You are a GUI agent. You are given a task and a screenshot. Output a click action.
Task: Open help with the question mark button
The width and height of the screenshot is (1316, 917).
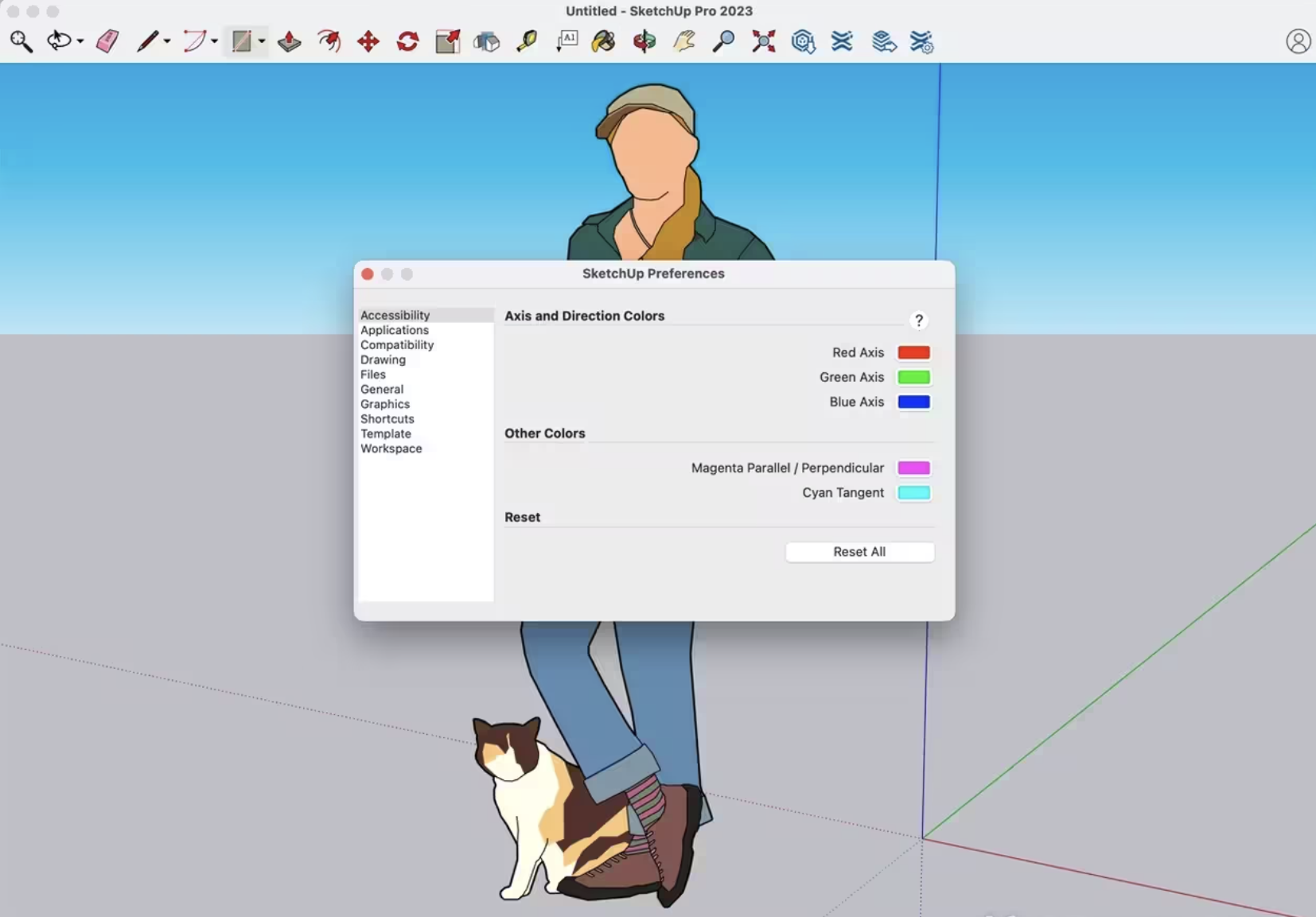pos(918,321)
